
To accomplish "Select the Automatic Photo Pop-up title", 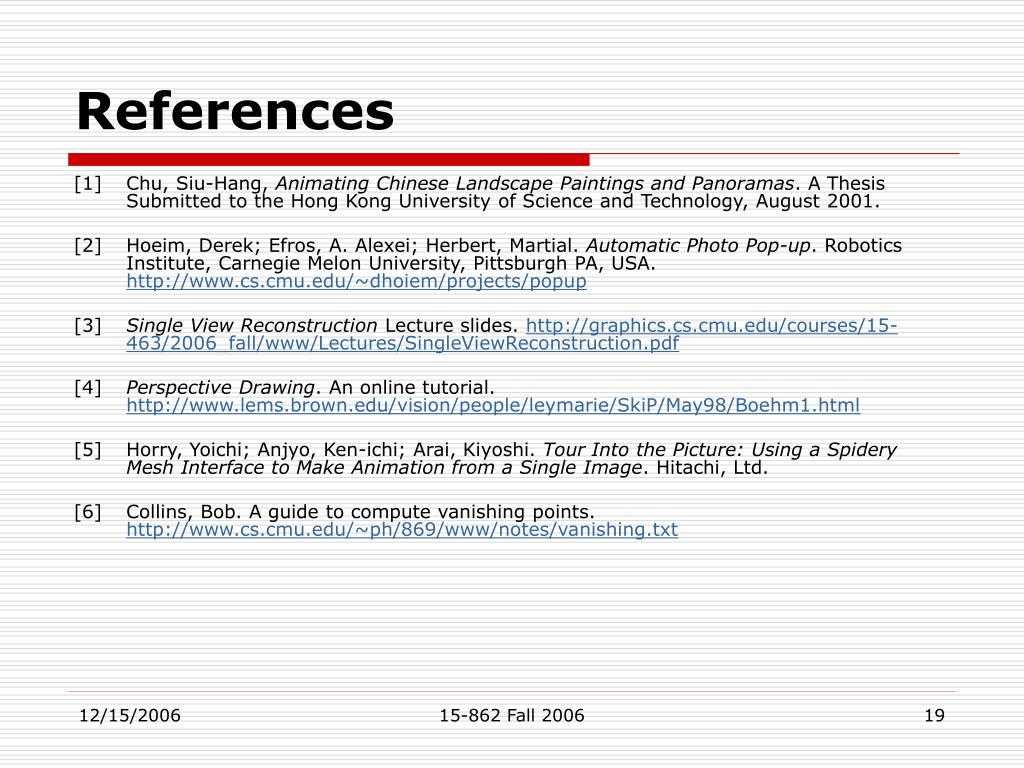I will (698, 246).
